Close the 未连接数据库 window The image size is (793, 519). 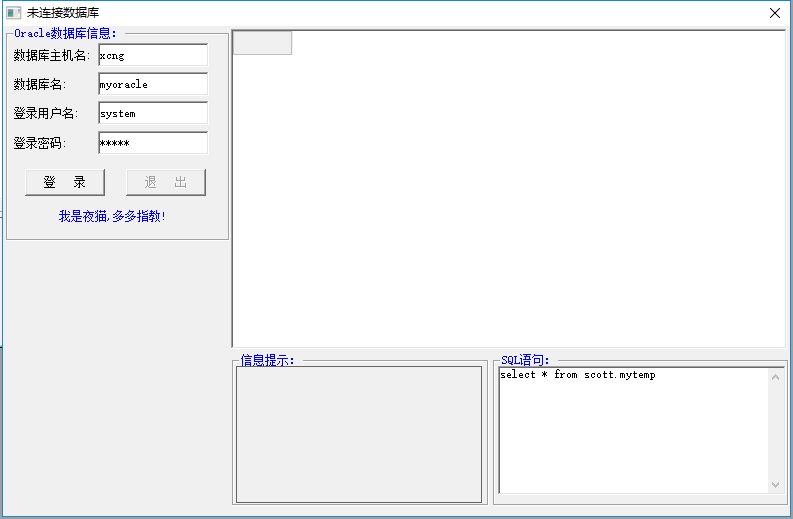pyautogui.click(x=775, y=13)
